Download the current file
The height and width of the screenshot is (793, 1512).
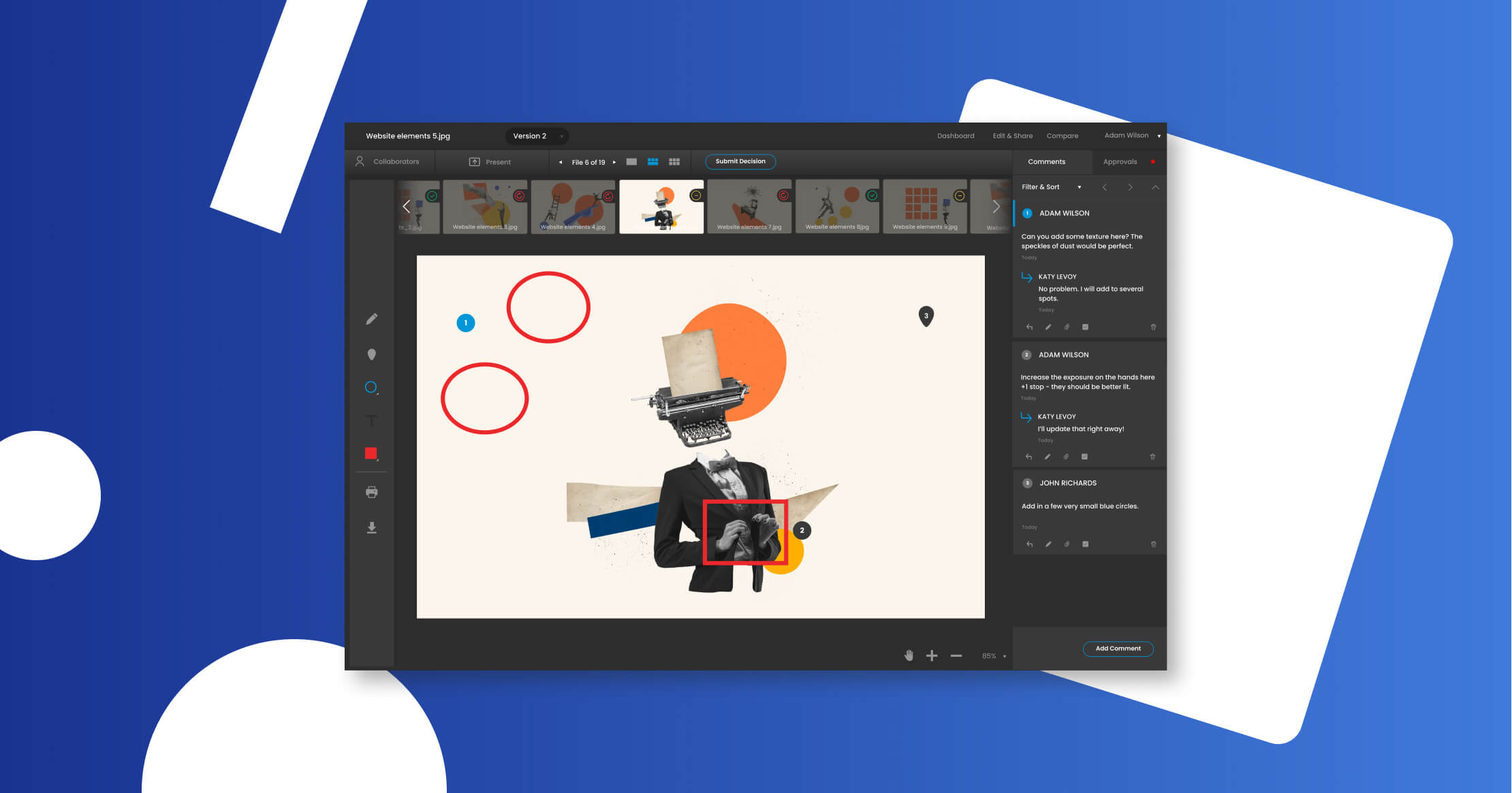[372, 527]
